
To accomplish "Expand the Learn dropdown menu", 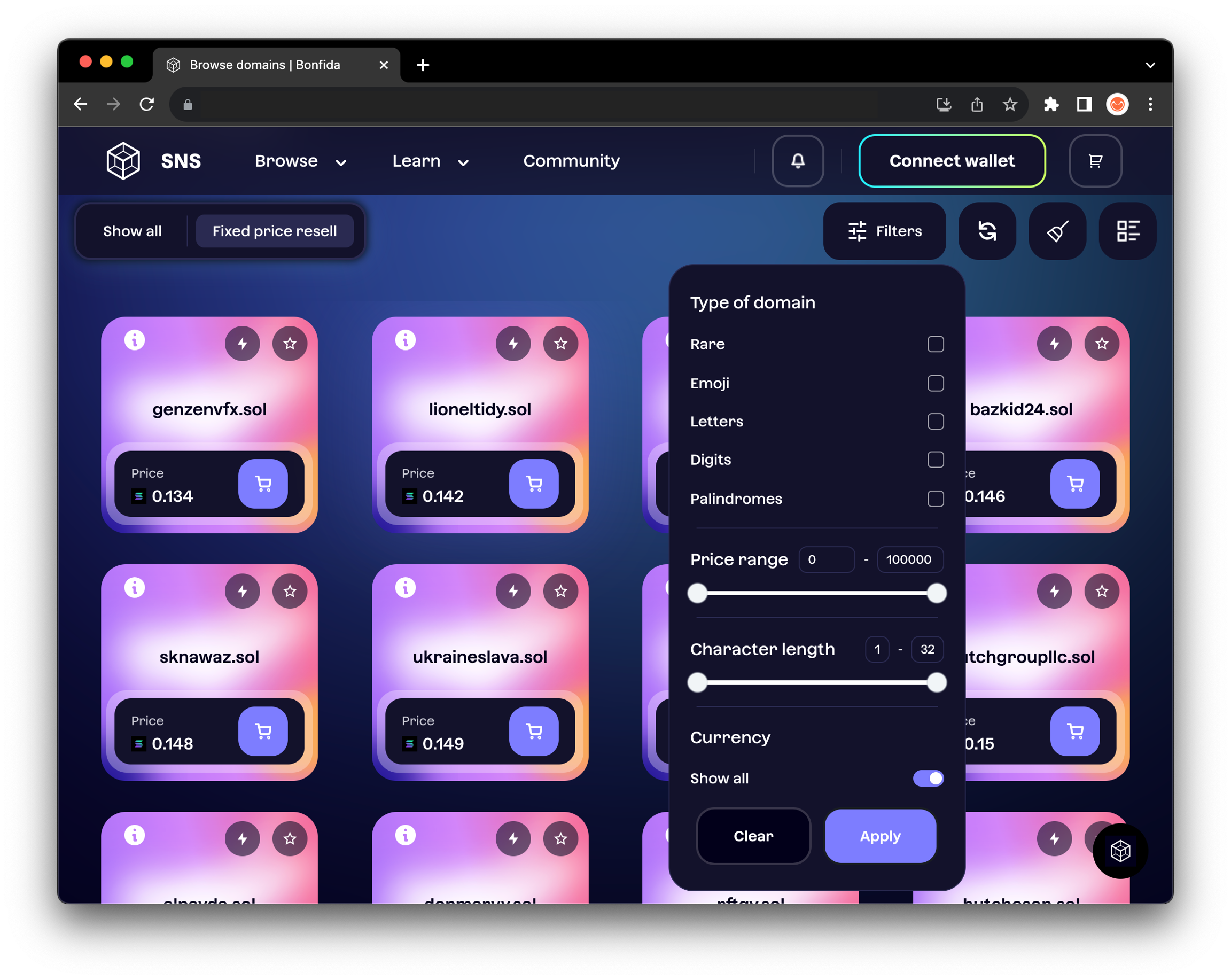I will click(430, 161).
